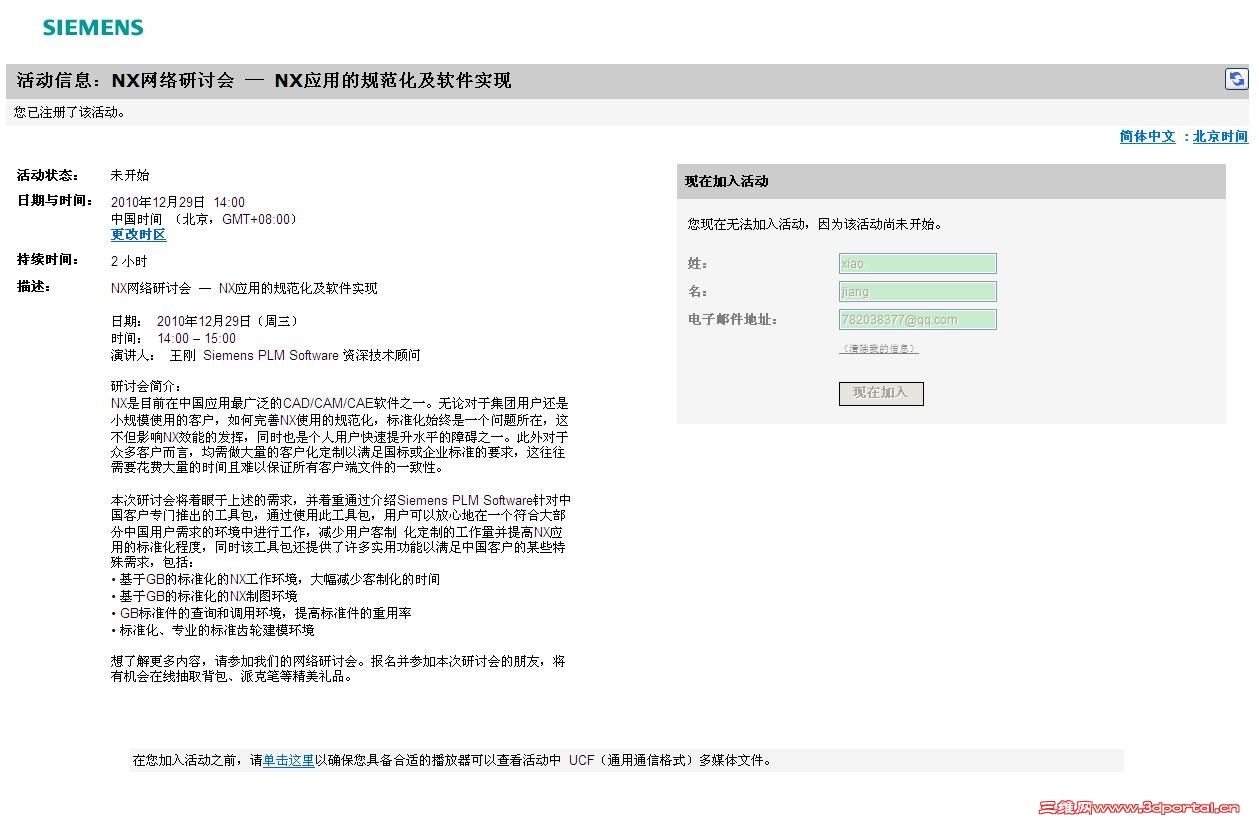The image size is (1259, 821).
Task: Focus the 名 field containing jiang
Action: (918, 292)
